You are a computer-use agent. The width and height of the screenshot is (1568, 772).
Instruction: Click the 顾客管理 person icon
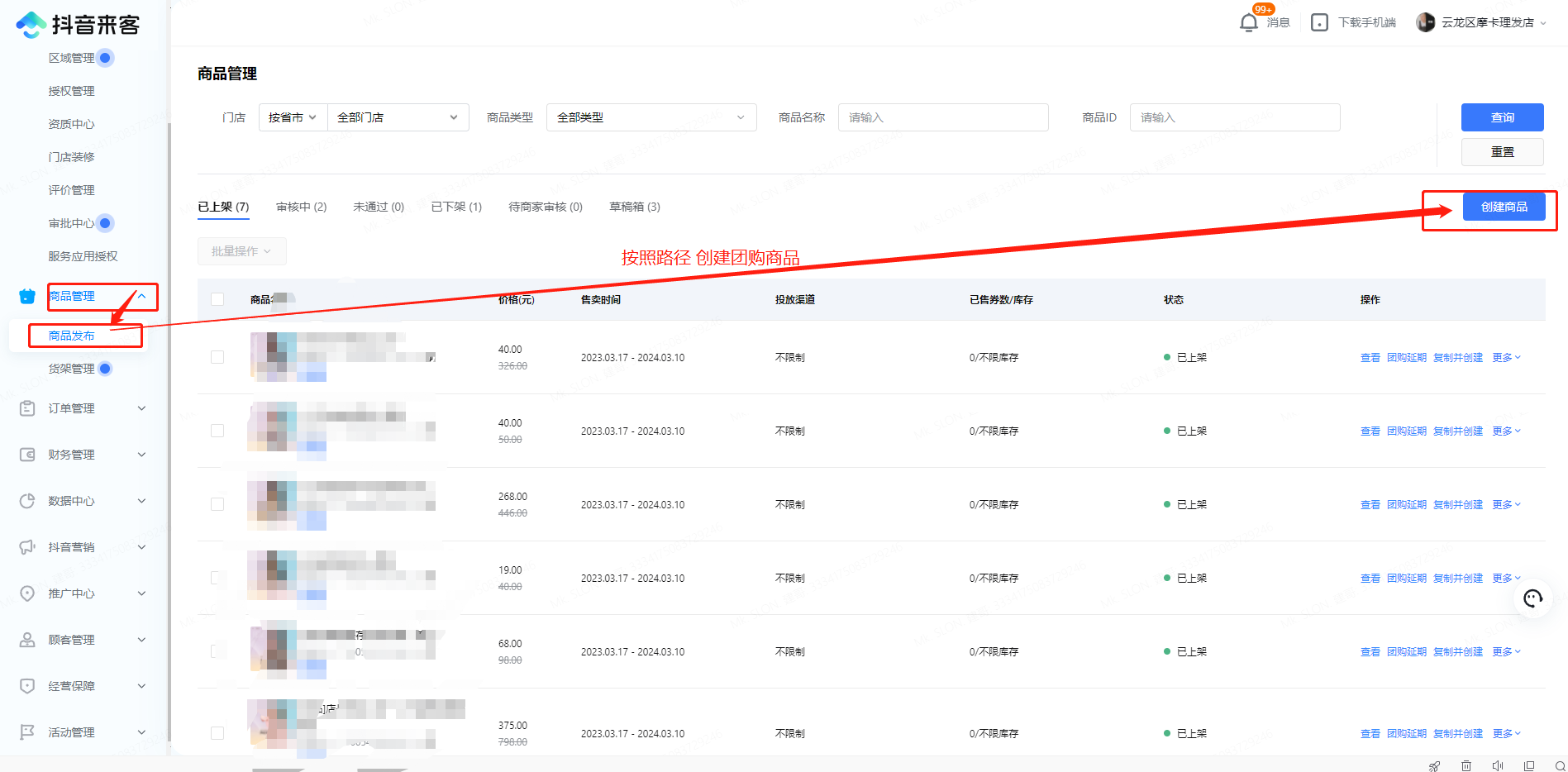27,640
